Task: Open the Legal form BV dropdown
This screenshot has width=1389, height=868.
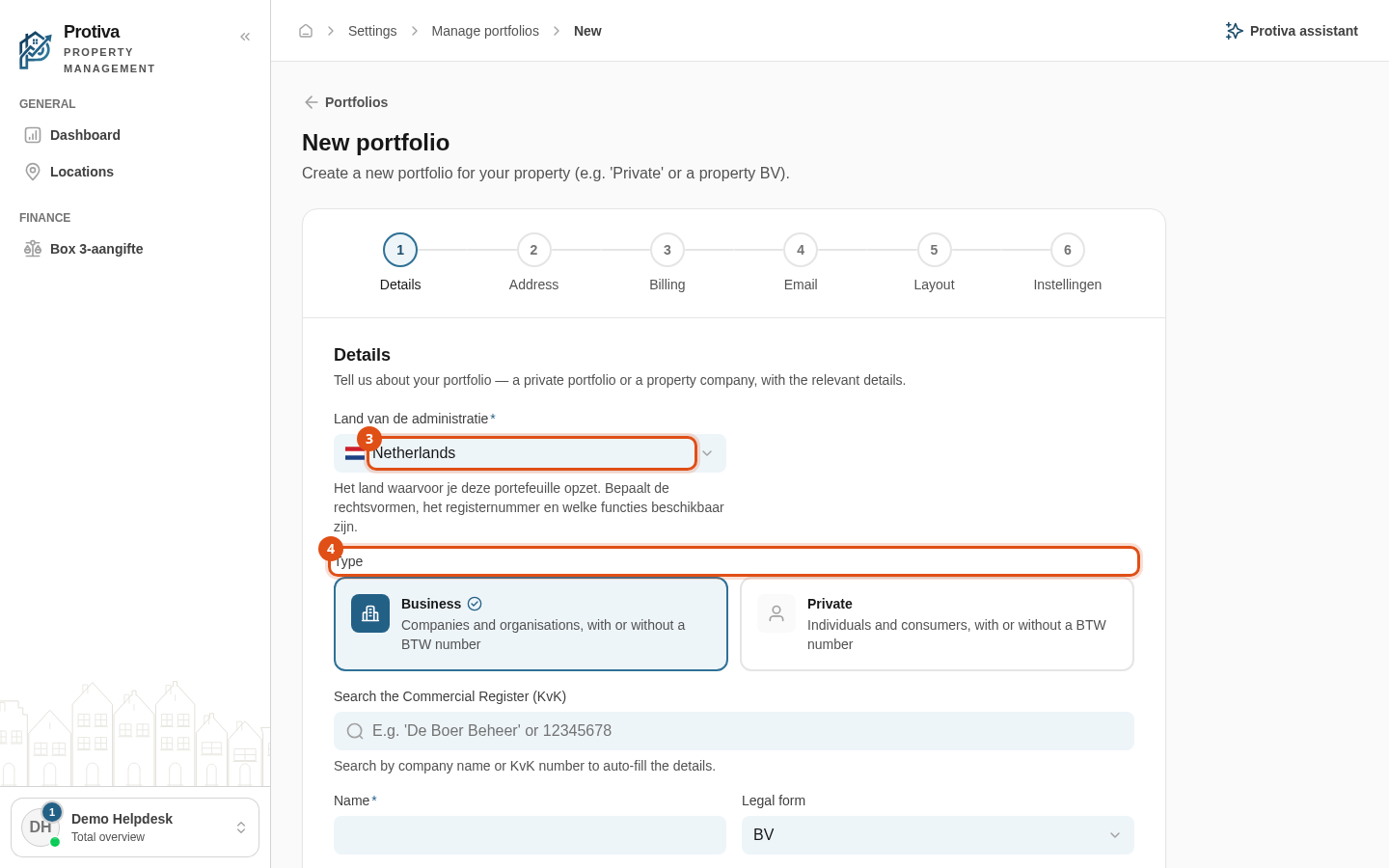Action: [x=938, y=835]
